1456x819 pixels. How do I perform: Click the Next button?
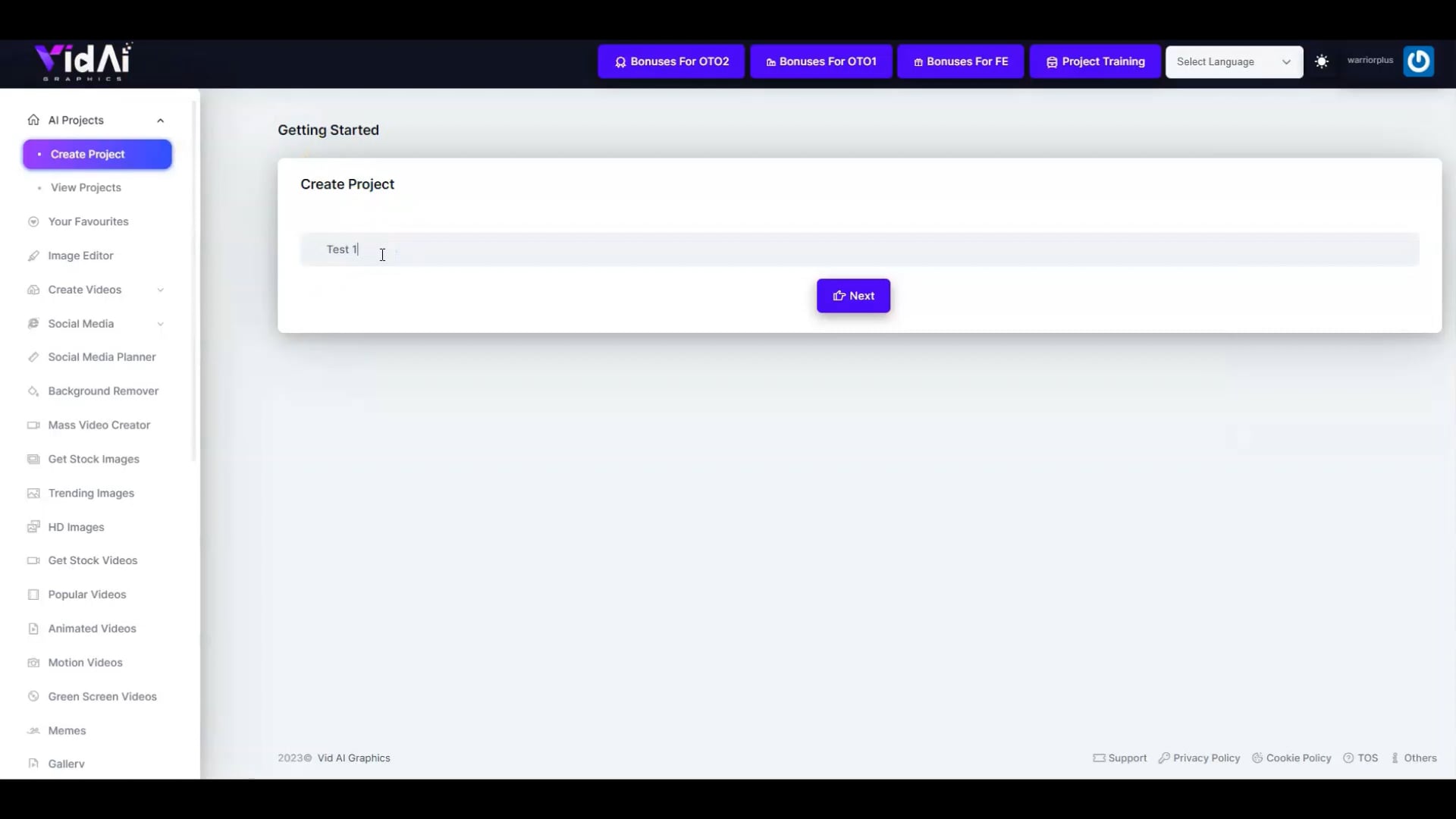point(853,296)
